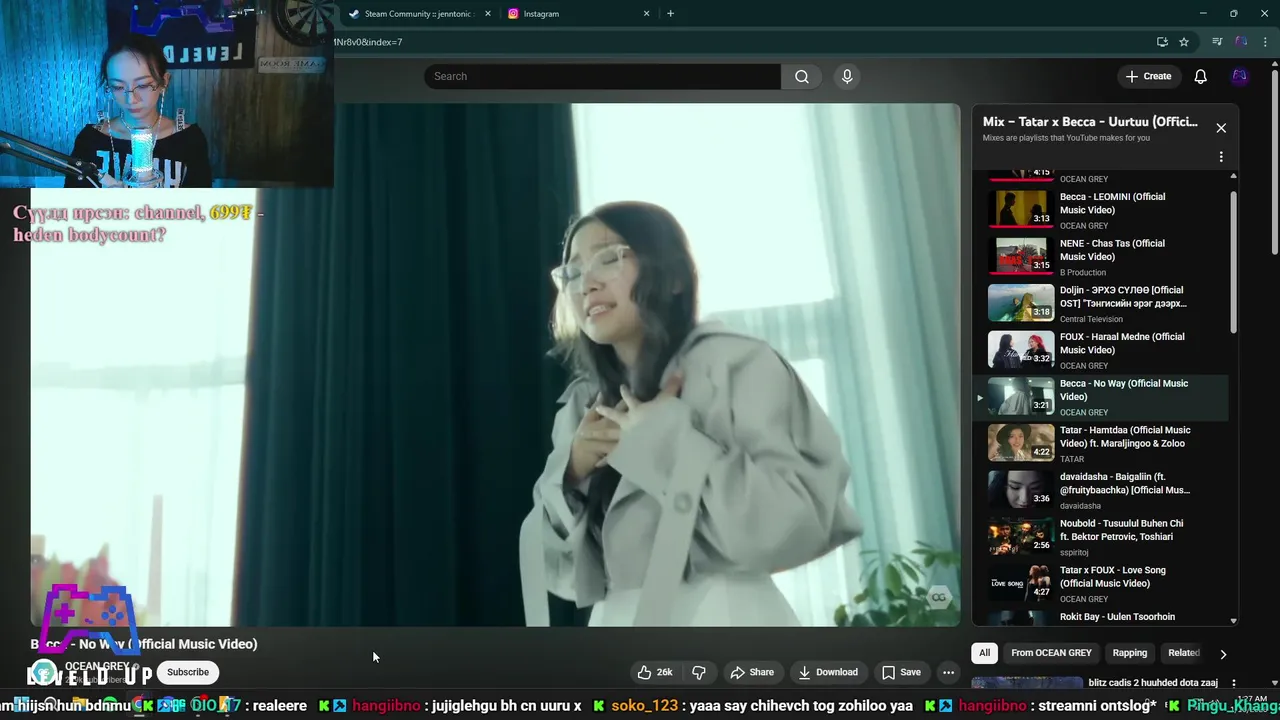The image size is (1280, 720).
Task: Install app icon in address bar
Action: (x=1162, y=42)
